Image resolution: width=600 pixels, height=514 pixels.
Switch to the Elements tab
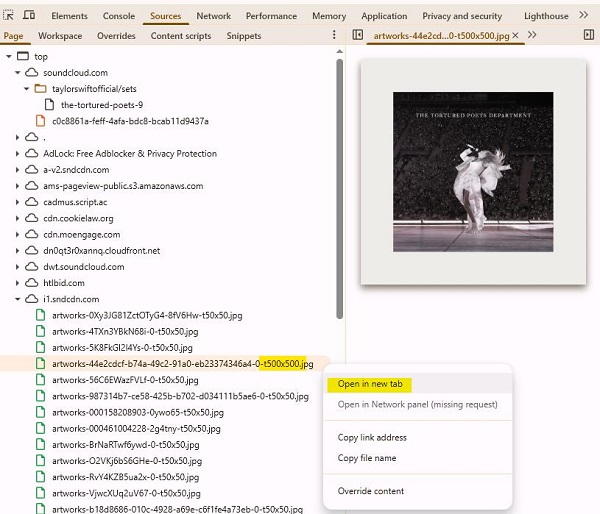69,16
